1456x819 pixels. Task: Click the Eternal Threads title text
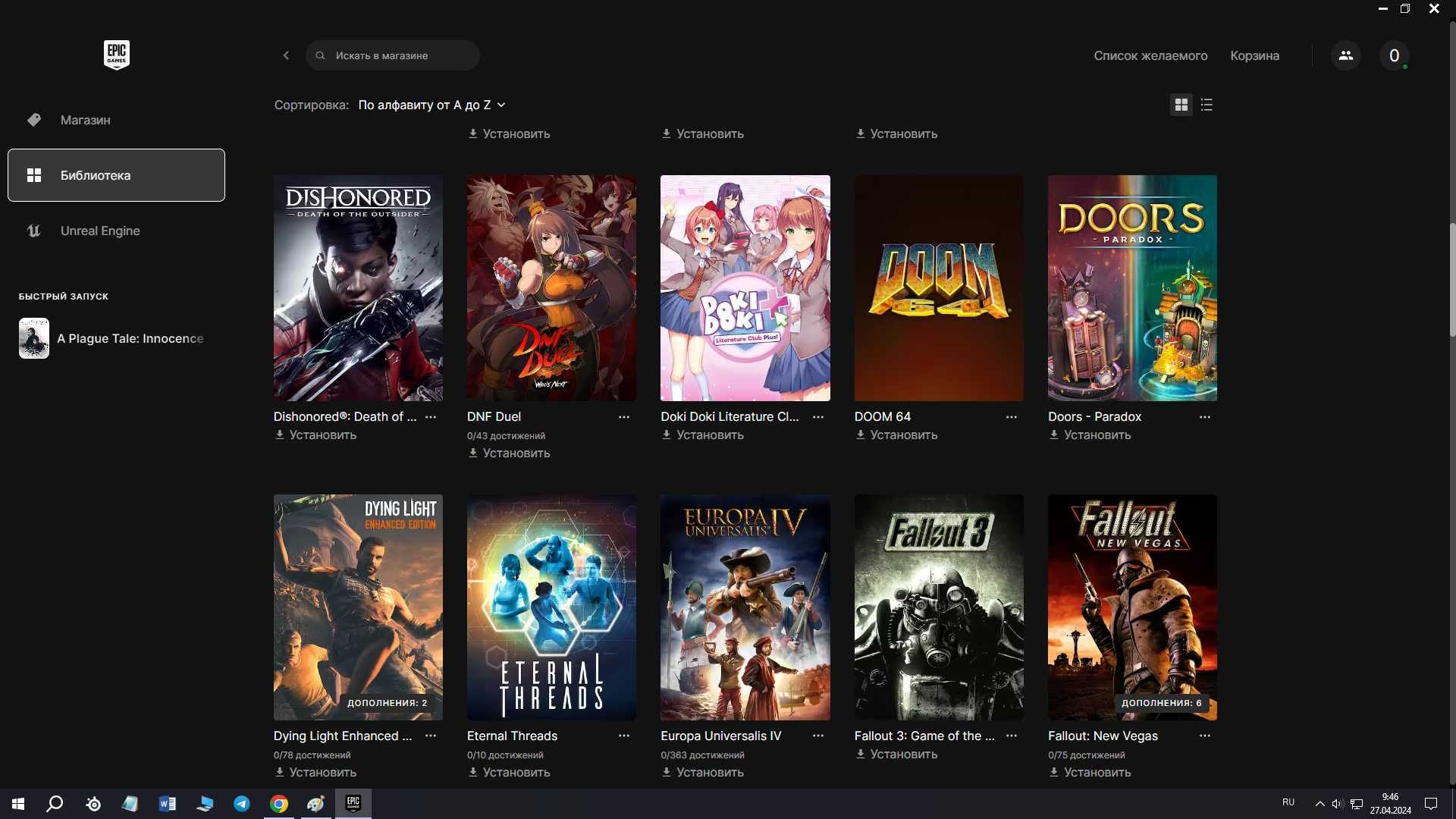click(512, 736)
